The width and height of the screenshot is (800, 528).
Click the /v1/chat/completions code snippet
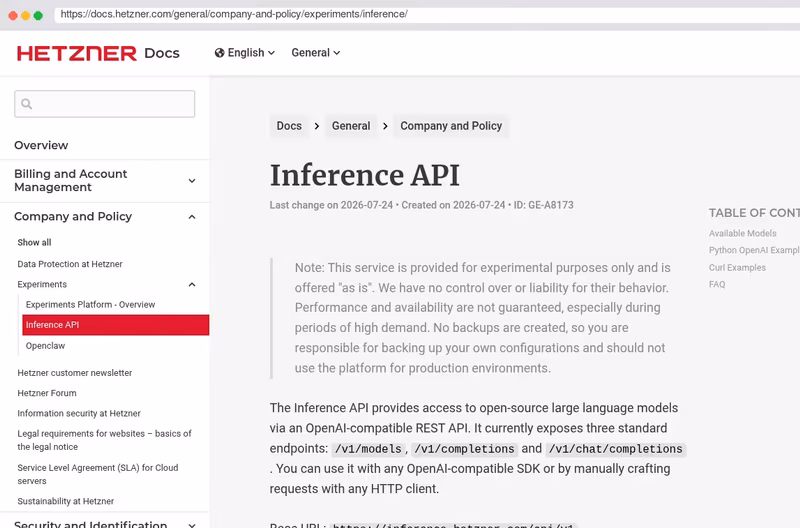(x=615, y=449)
